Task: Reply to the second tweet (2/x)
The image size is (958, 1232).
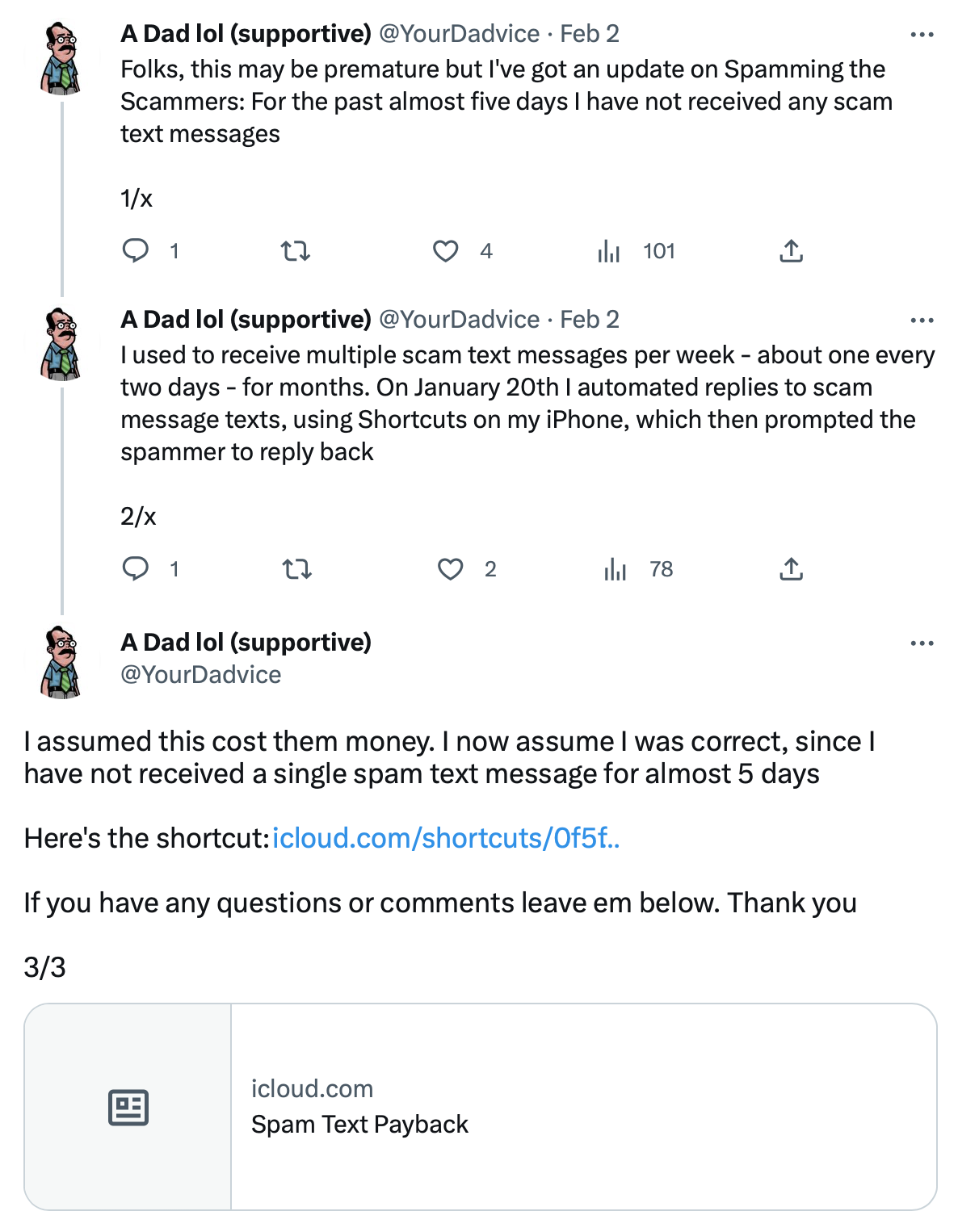Action: [136, 569]
